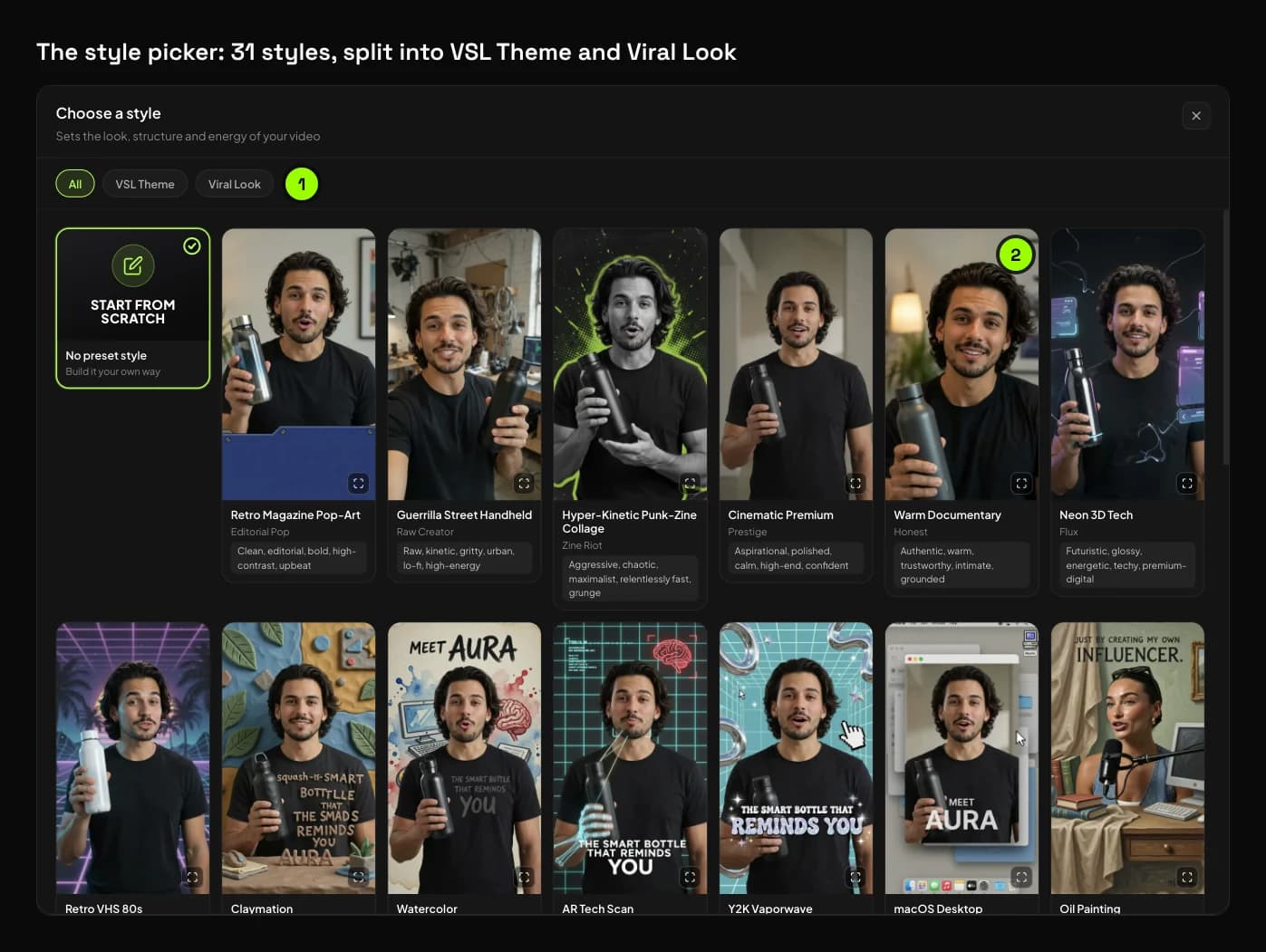Expand preview of Neon 3D Tech

pos(1187,483)
